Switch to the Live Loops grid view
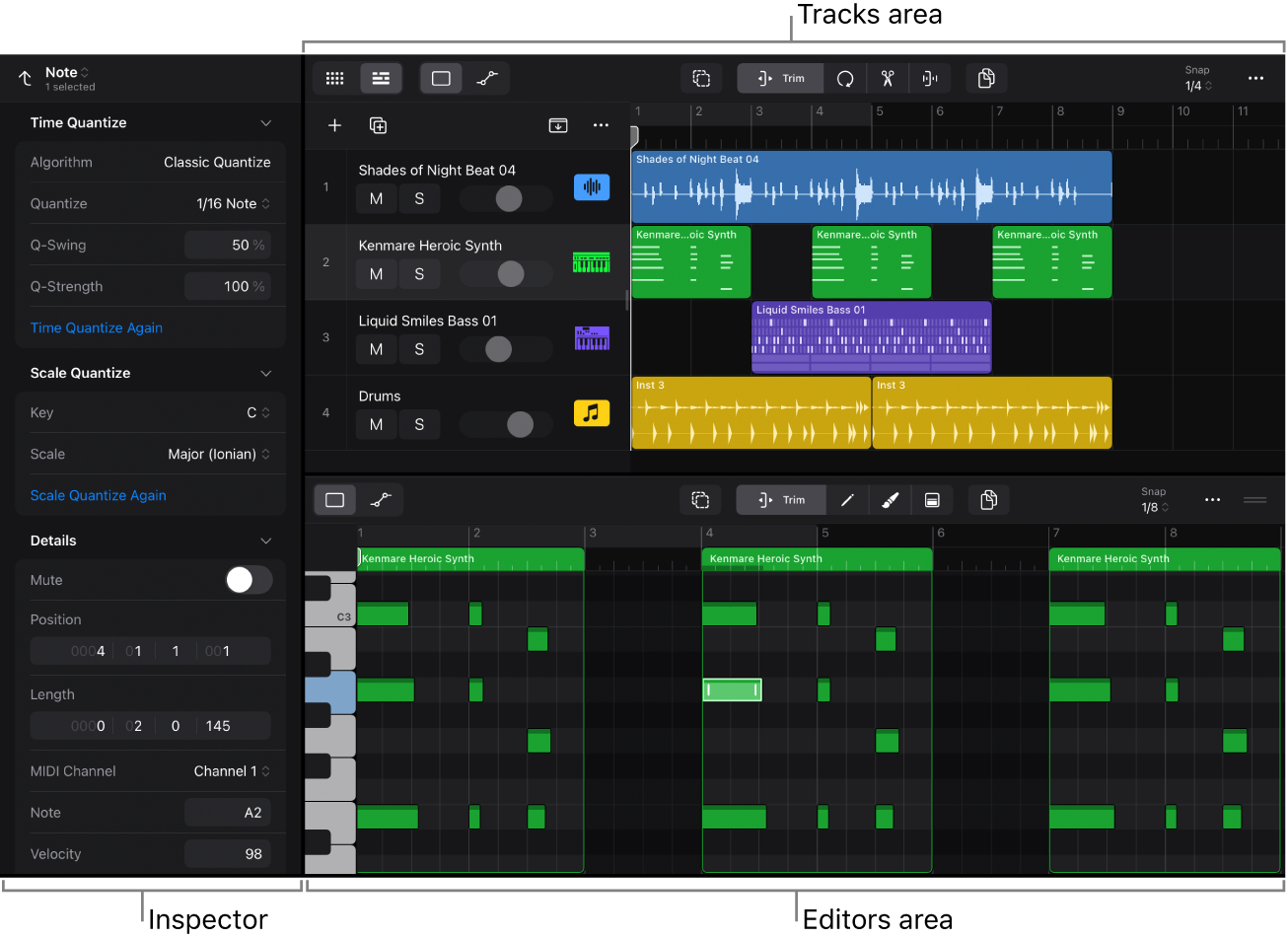The width and height of the screenshot is (1288, 939). pyautogui.click(x=334, y=78)
